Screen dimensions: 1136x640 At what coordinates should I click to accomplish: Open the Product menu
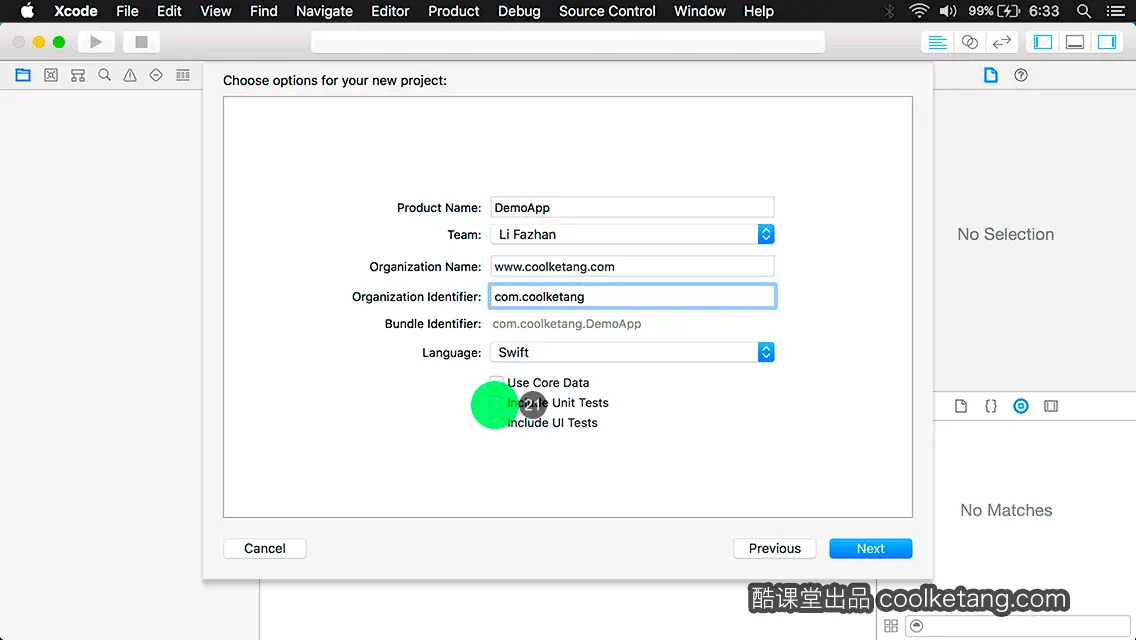pos(454,11)
